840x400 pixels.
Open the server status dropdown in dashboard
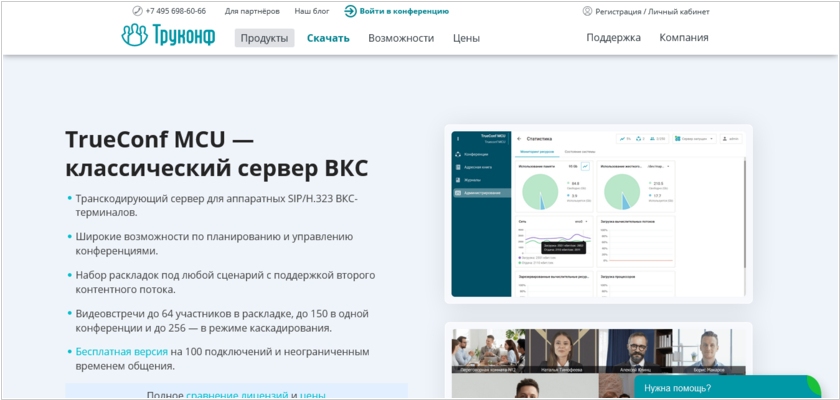694,139
